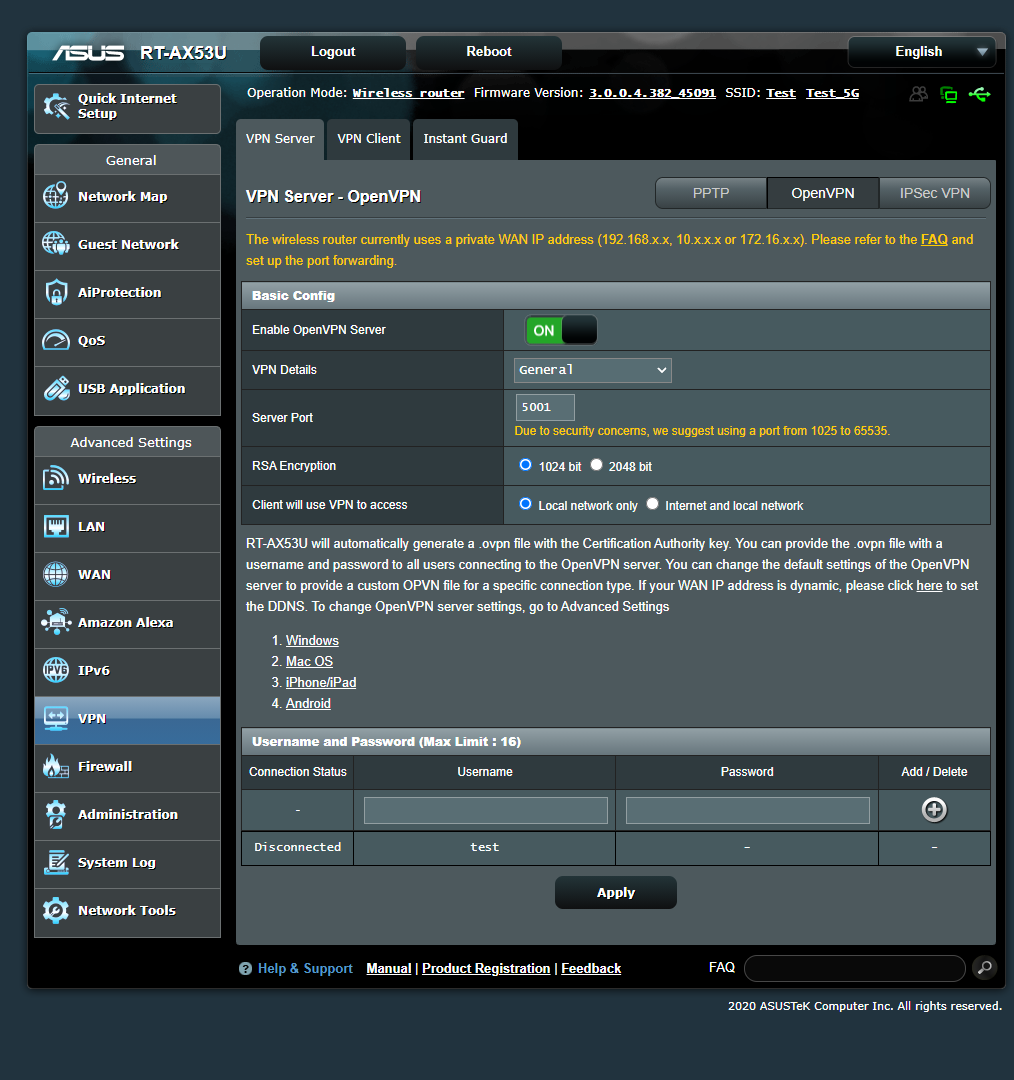Switch to the VPN Client tab
This screenshot has width=1014, height=1080.
tap(367, 139)
